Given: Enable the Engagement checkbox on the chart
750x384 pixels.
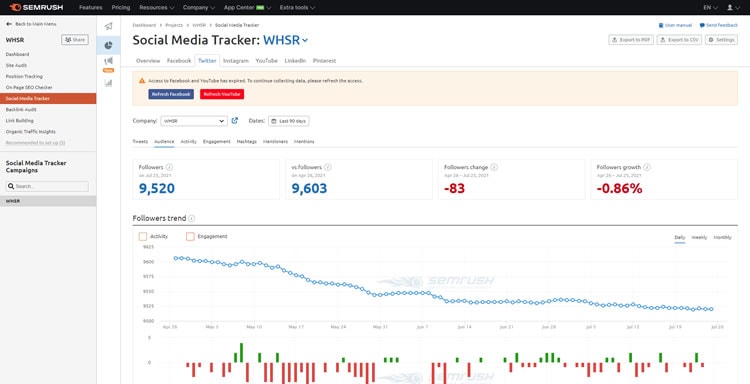Looking at the screenshot, I should coord(190,236).
